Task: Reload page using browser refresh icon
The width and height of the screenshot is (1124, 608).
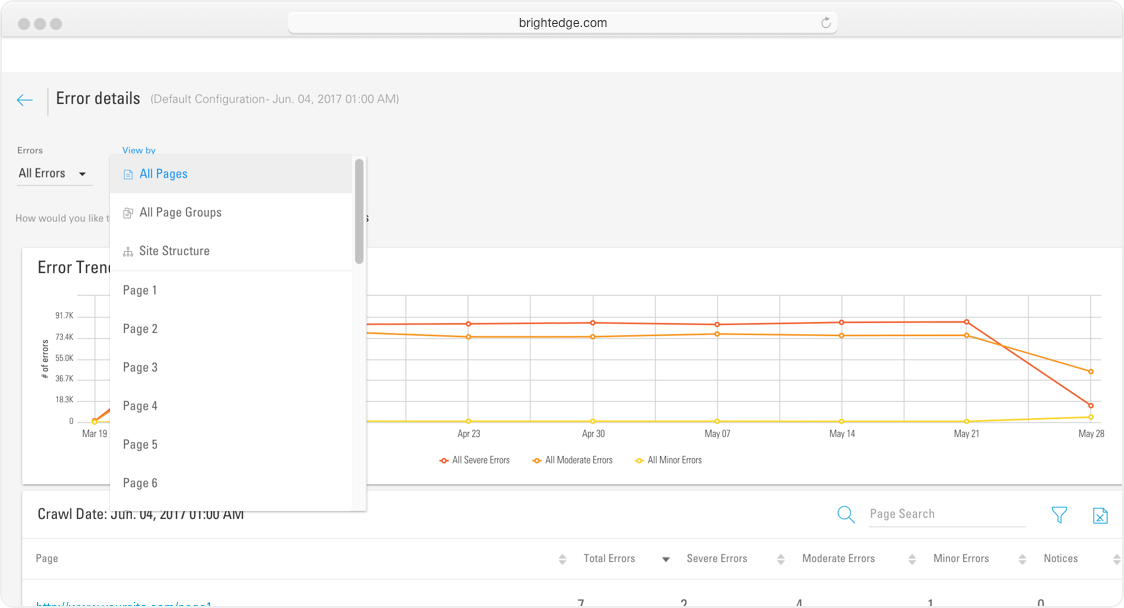Action: [x=826, y=23]
